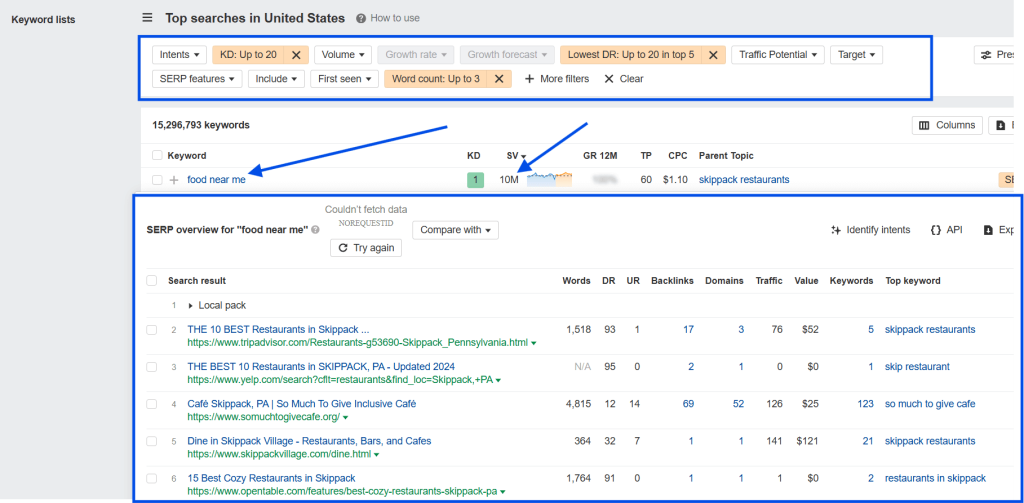Sort by the GR 12M column

[600, 155]
